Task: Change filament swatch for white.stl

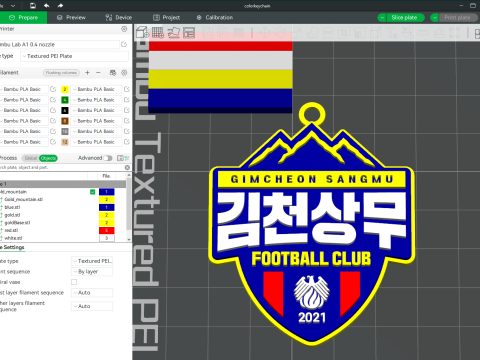Action: (107, 238)
